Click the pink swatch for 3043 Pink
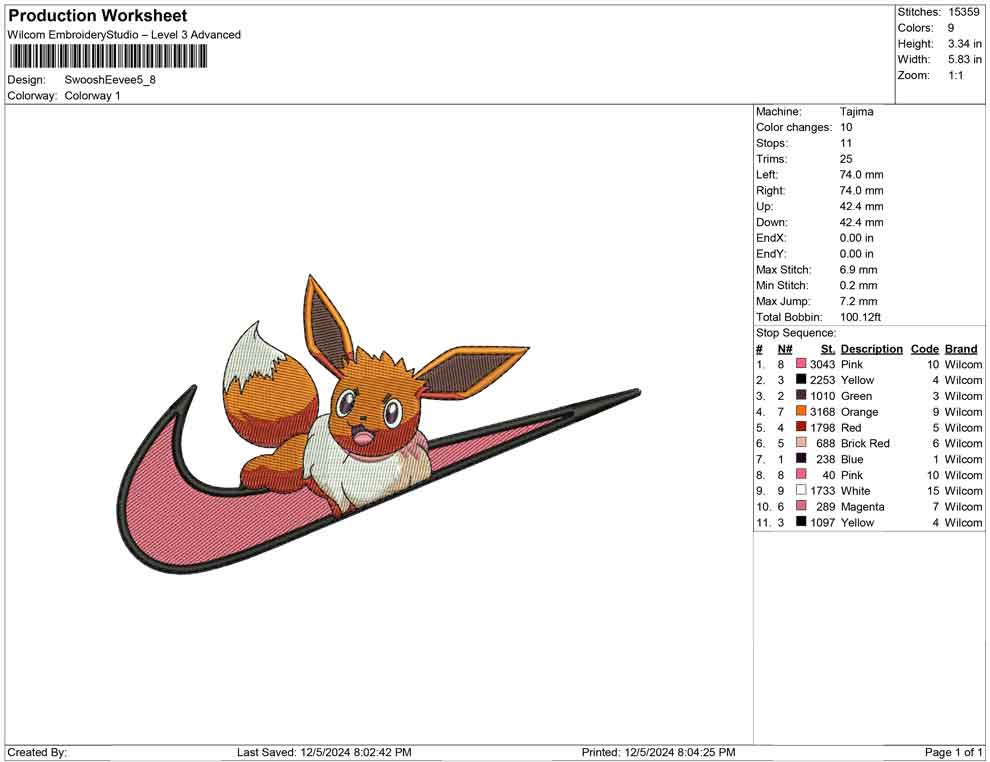The width and height of the screenshot is (990, 762). (801, 364)
